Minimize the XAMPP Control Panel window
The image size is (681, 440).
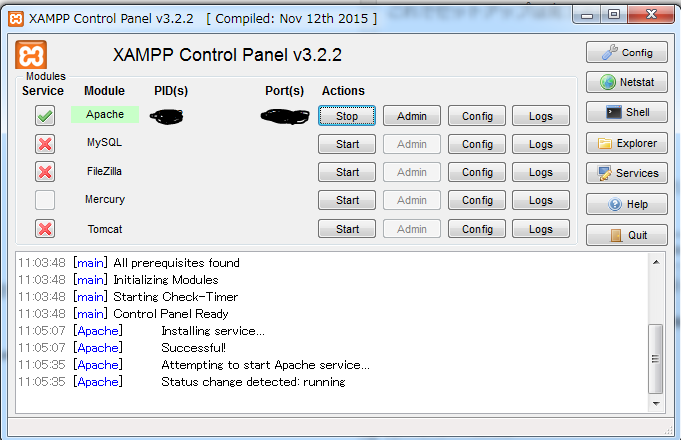(x=587, y=16)
